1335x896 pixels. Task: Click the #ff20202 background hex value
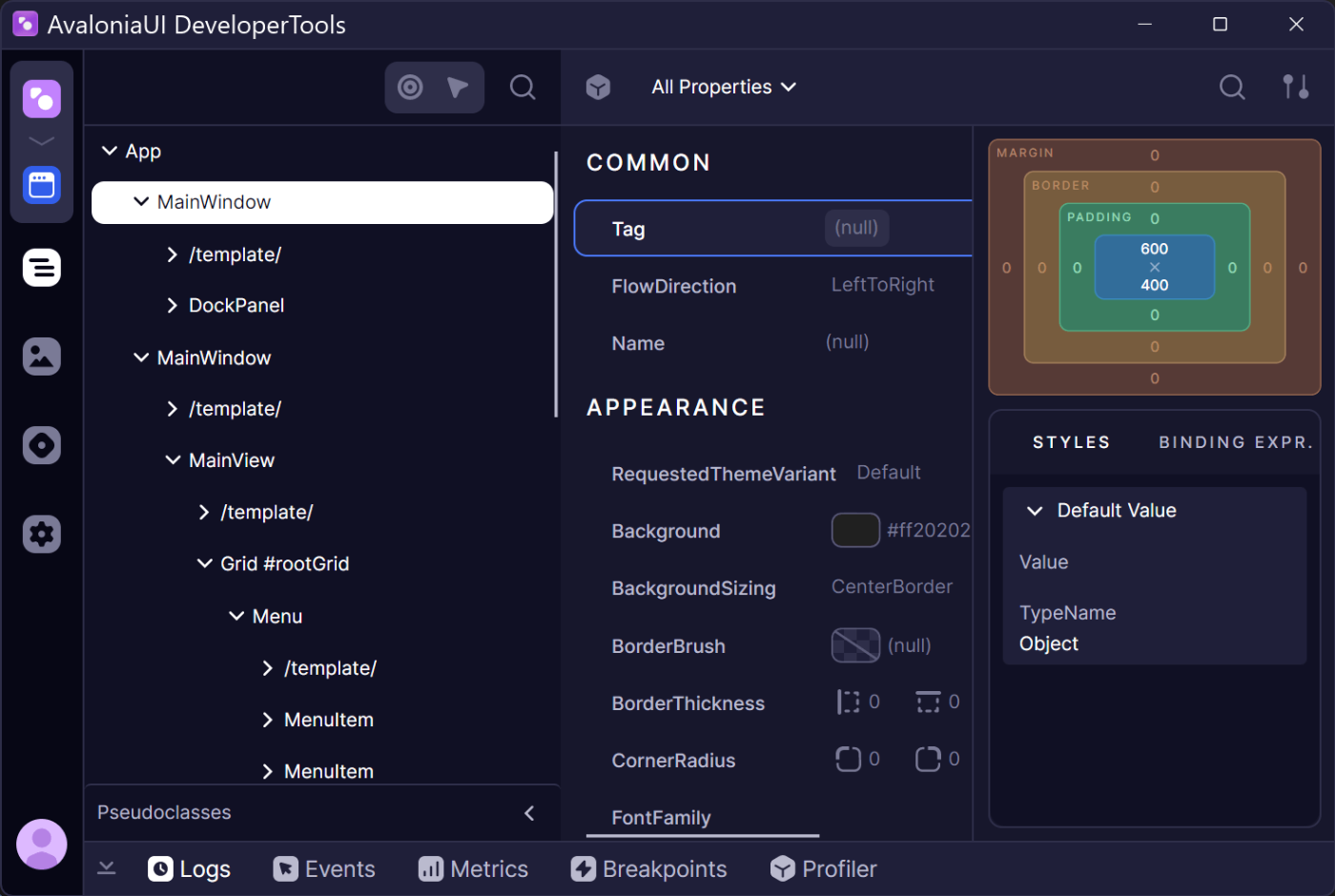[x=929, y=530]
